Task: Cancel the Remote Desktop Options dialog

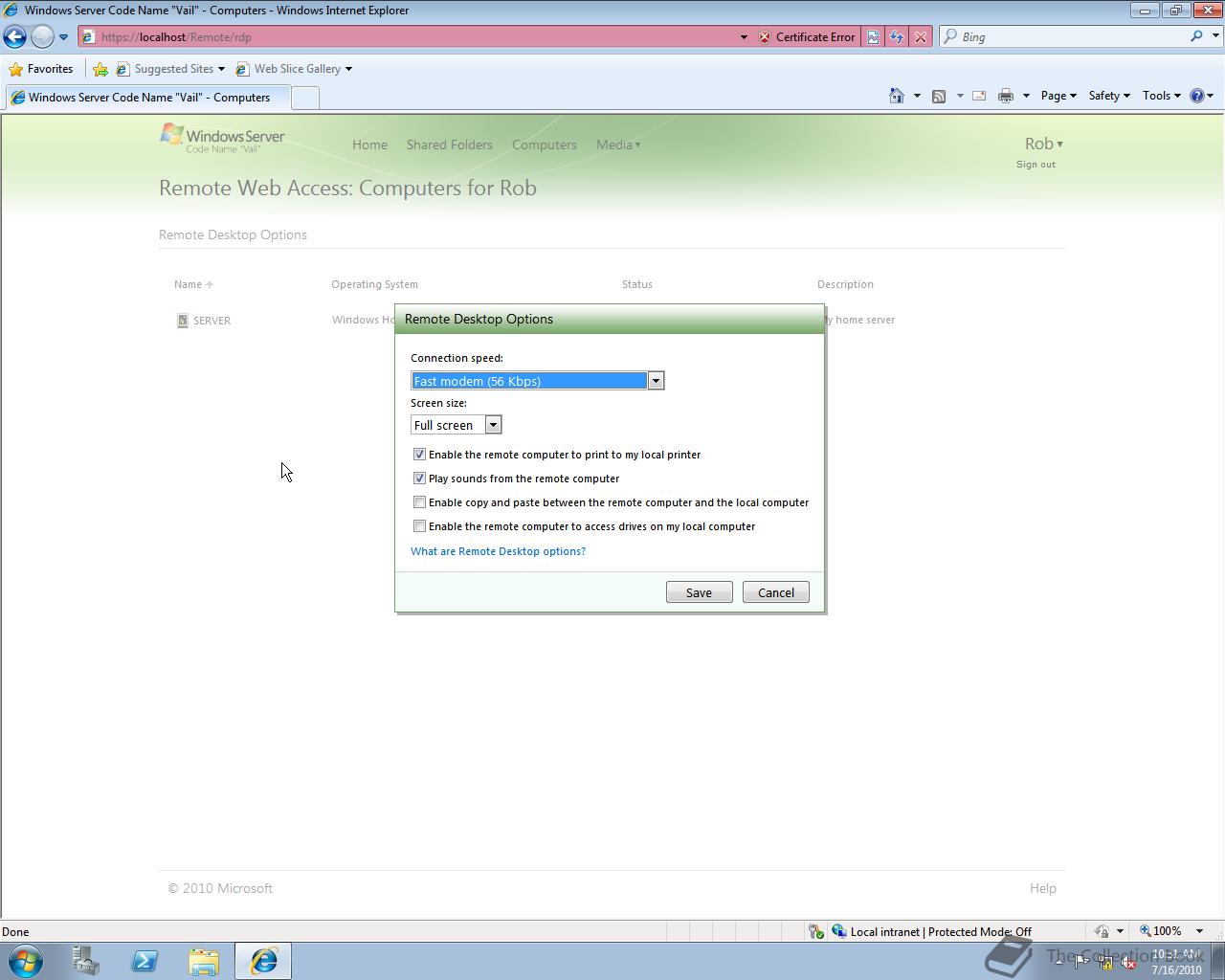Action: pos(776,592)
